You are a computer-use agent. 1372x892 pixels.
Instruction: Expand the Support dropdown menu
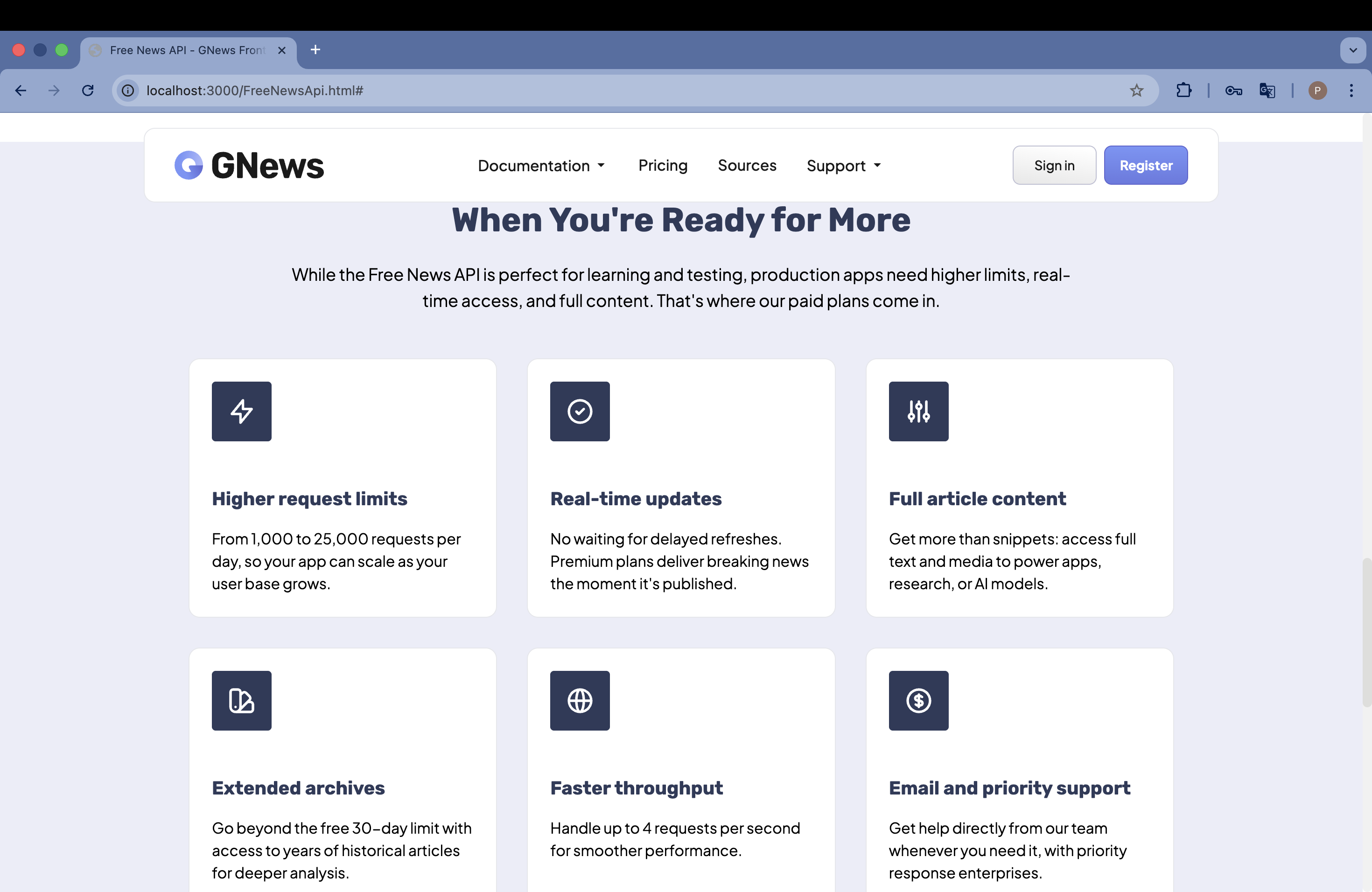tap(843, 165)
